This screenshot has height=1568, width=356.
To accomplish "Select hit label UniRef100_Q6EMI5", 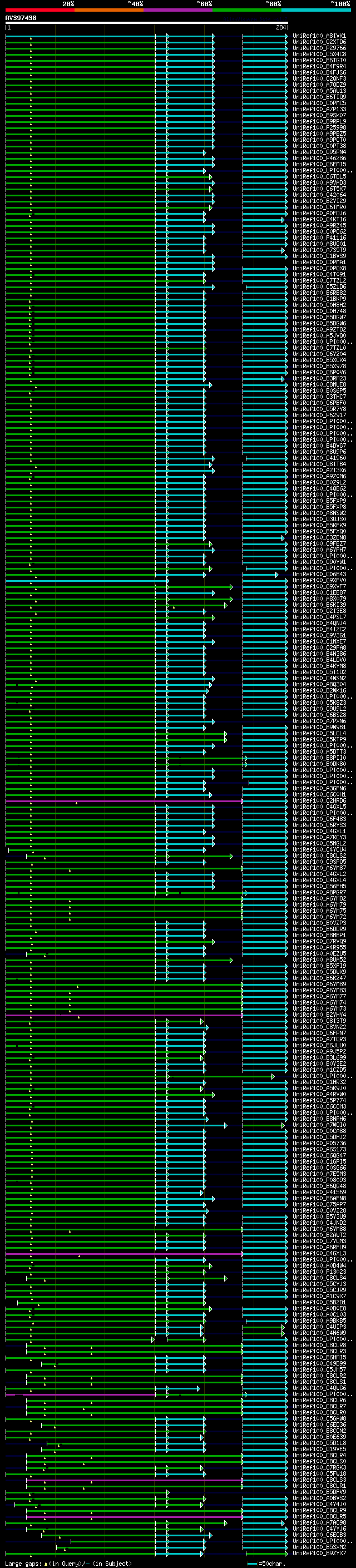I will (x=319, y=164).
